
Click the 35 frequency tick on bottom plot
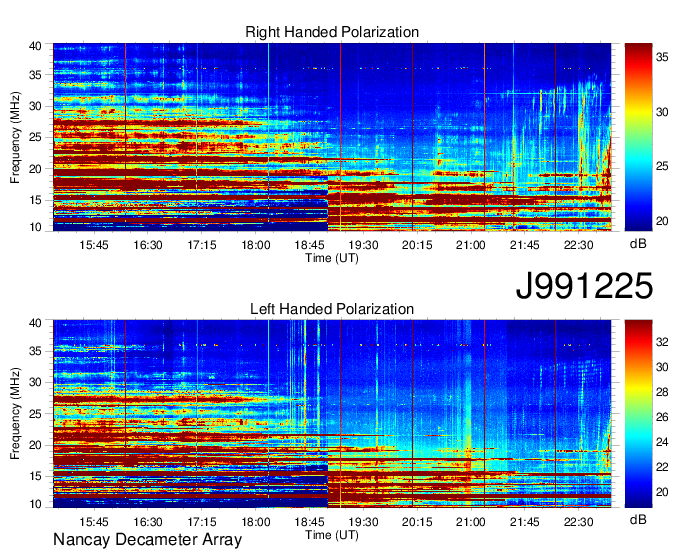36,351
